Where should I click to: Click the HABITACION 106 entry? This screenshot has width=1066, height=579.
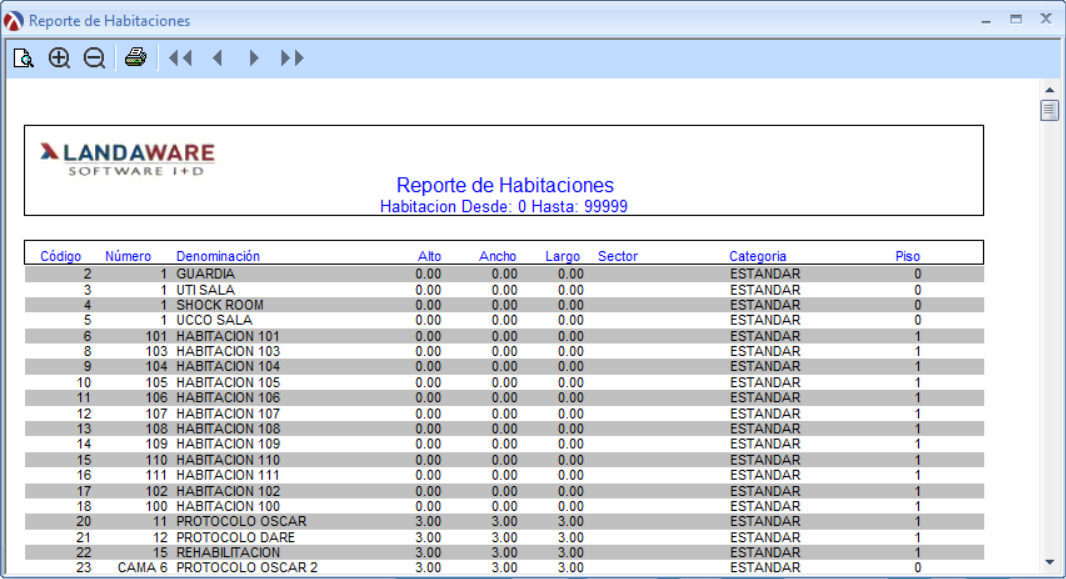(x=228, y=398)
